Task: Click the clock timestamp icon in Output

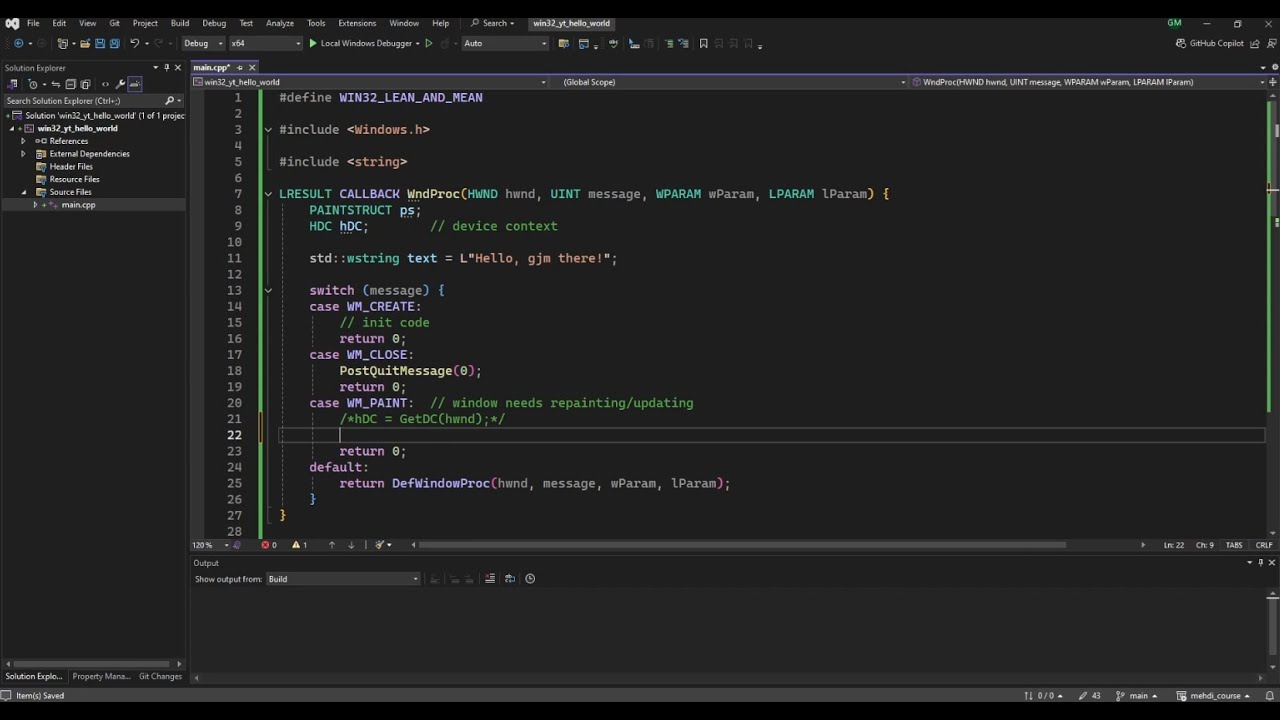Action: 530,578
